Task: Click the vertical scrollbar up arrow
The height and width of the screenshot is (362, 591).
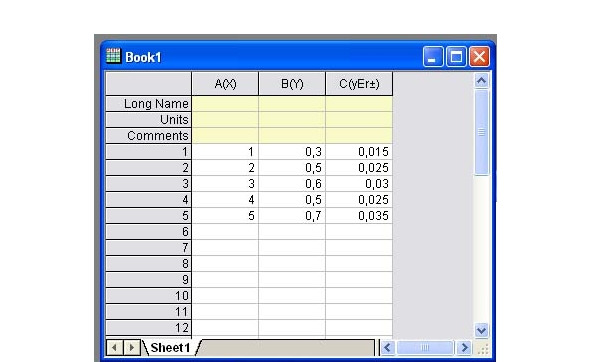Action: 481,80
